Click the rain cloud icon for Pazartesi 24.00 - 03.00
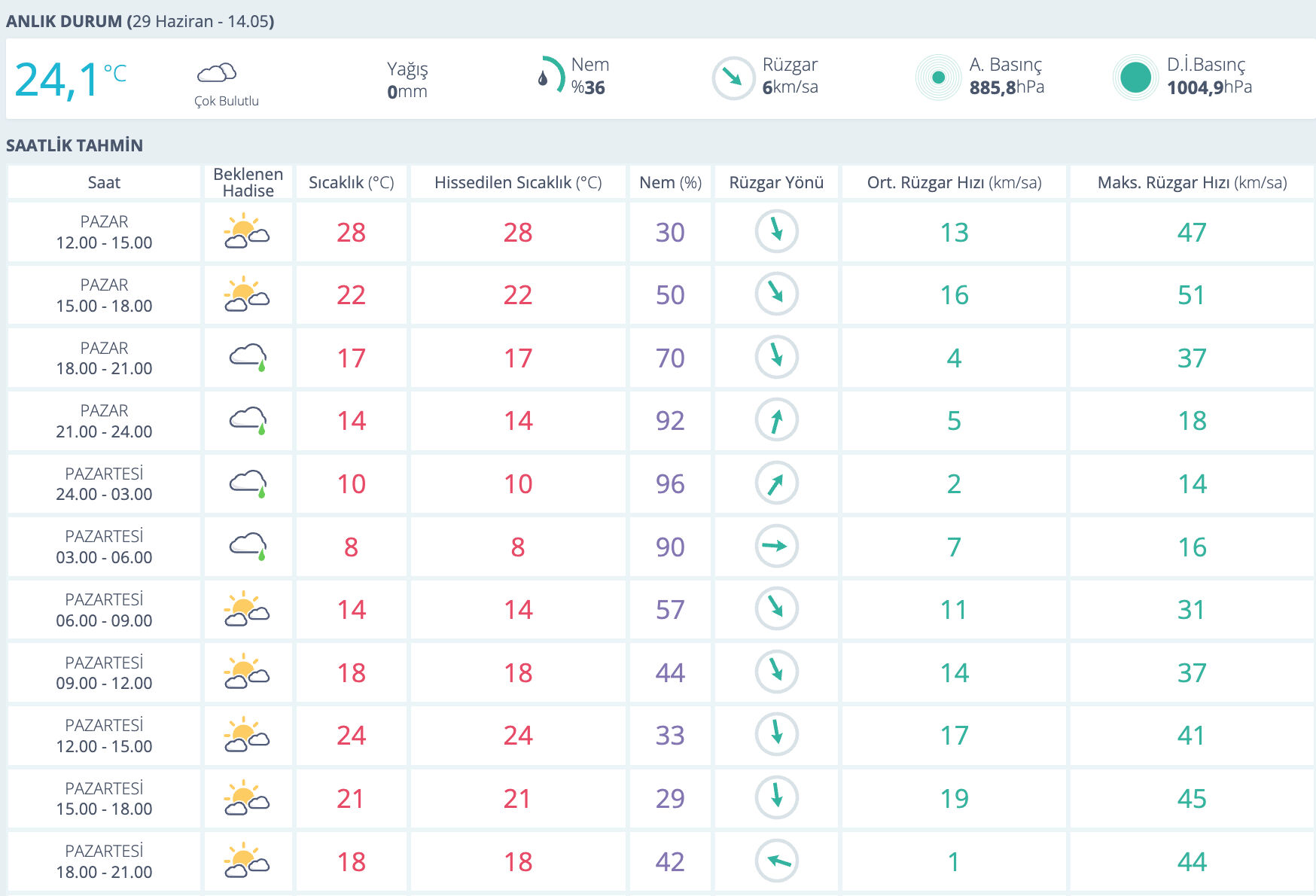This screenshot has width=1316, height=896. 248,483
